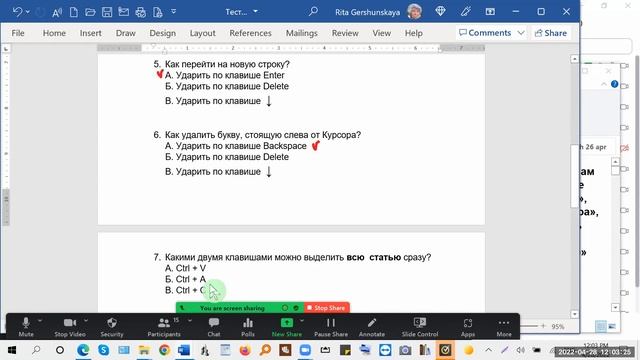Open the File menu
The image size is (640, 360).
click(x=18, y=33)
